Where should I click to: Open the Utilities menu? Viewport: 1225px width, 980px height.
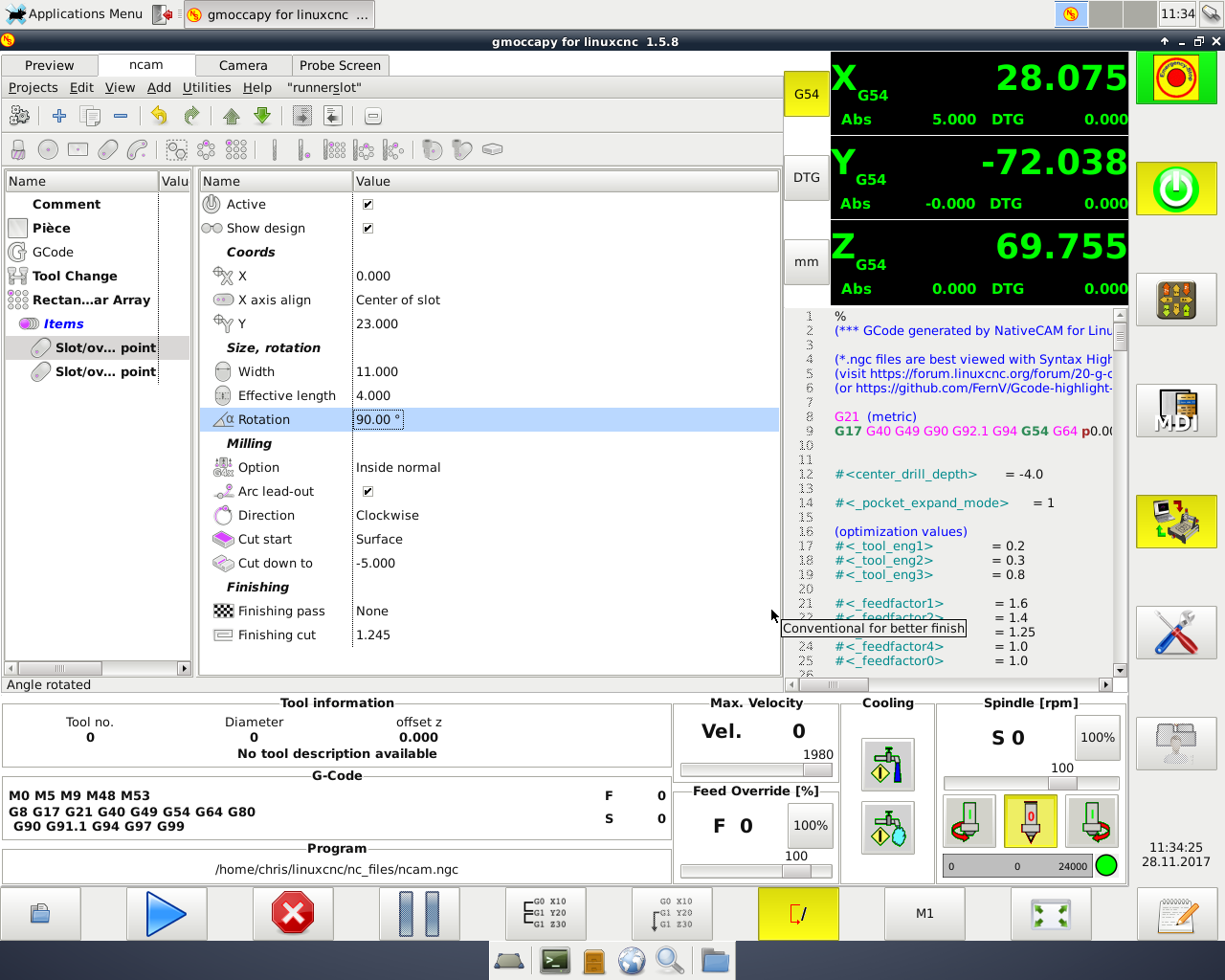tap(207, 87)
